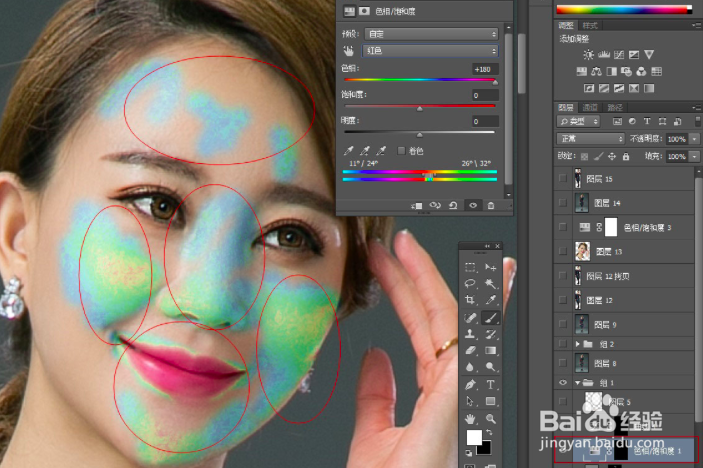Open the 填充 fill slider arrow
703x468 pixels.
(x=694, y=156)
